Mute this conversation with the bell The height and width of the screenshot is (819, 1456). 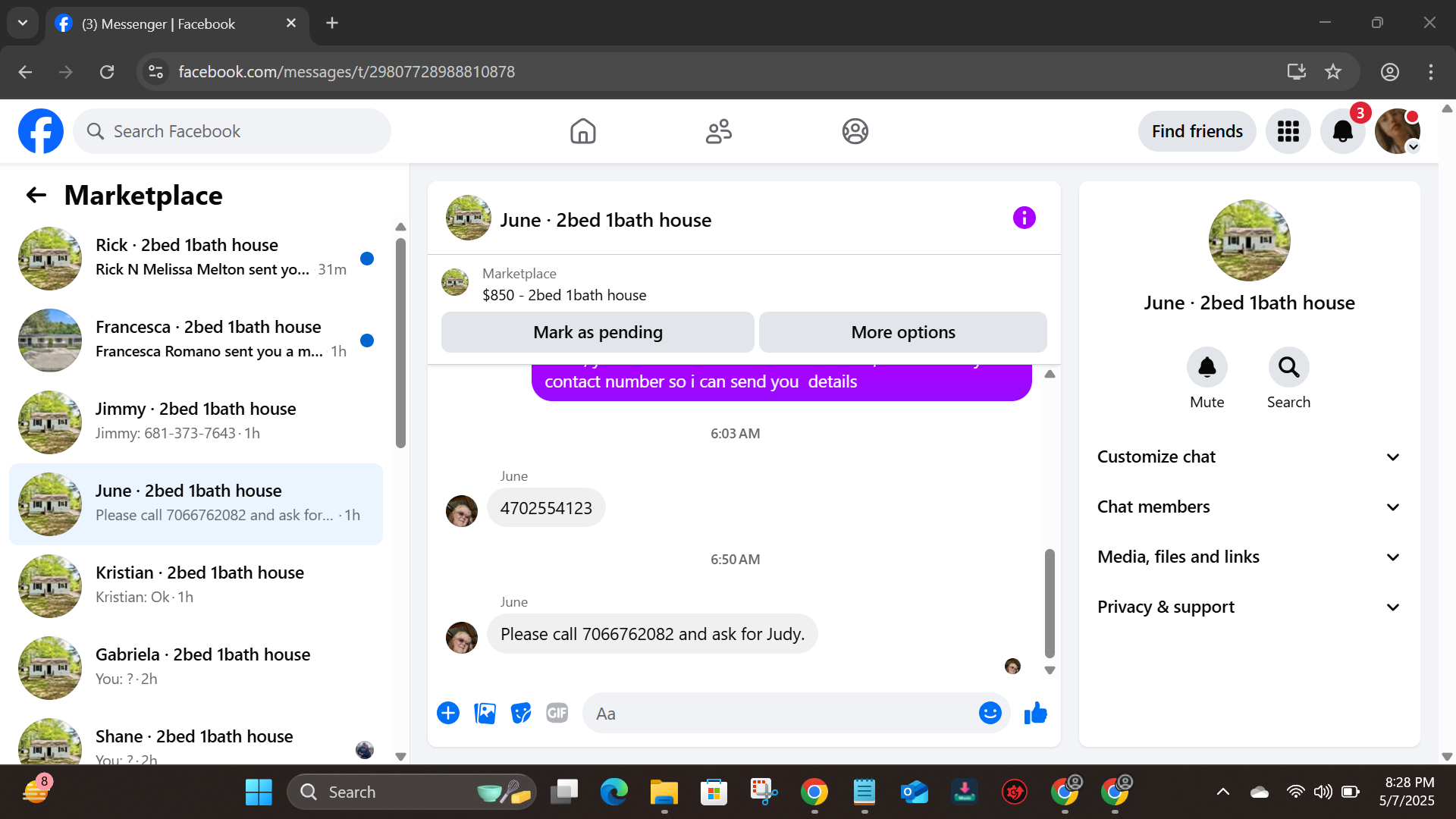(x=1207, y=368)
